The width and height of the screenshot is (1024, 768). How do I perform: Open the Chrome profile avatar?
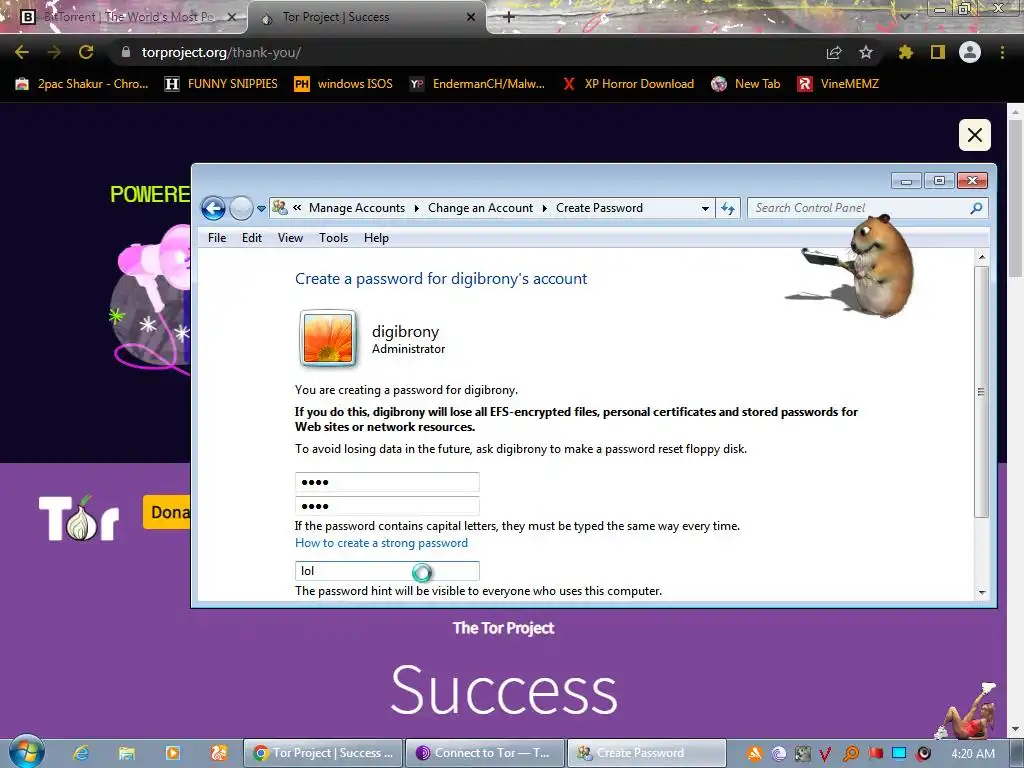(x=970, y=52)
